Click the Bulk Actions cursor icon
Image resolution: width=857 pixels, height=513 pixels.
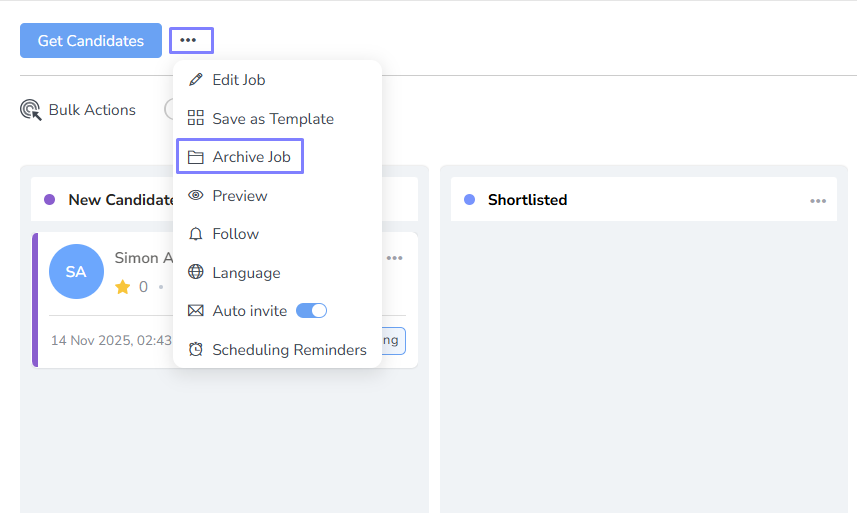point(31,110)
